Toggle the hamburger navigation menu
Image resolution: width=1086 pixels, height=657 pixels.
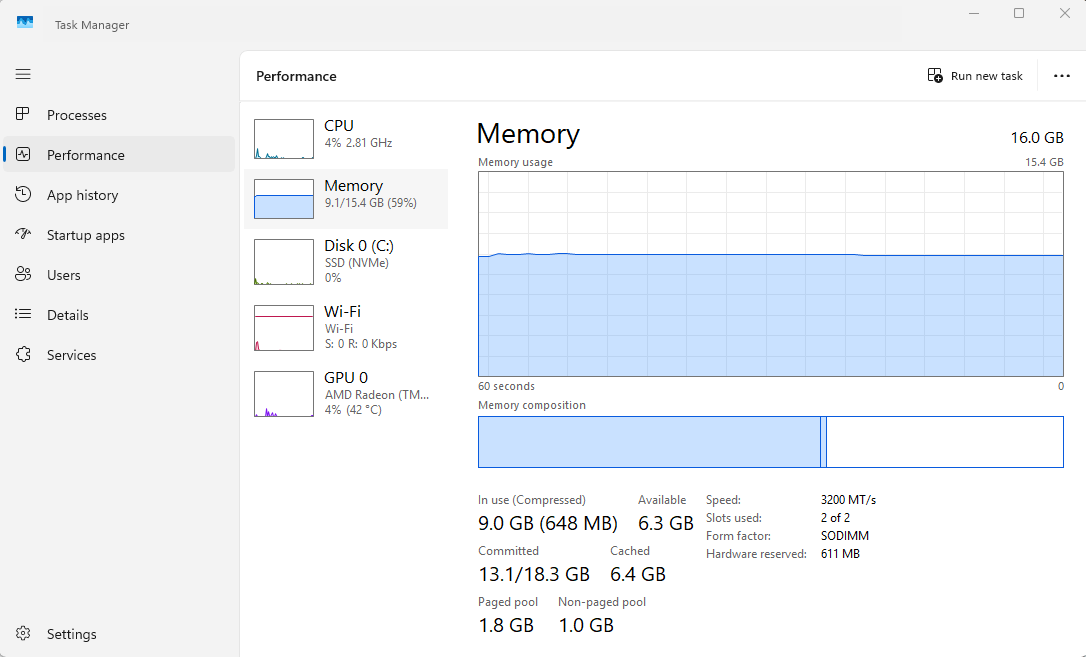point(23,74)
